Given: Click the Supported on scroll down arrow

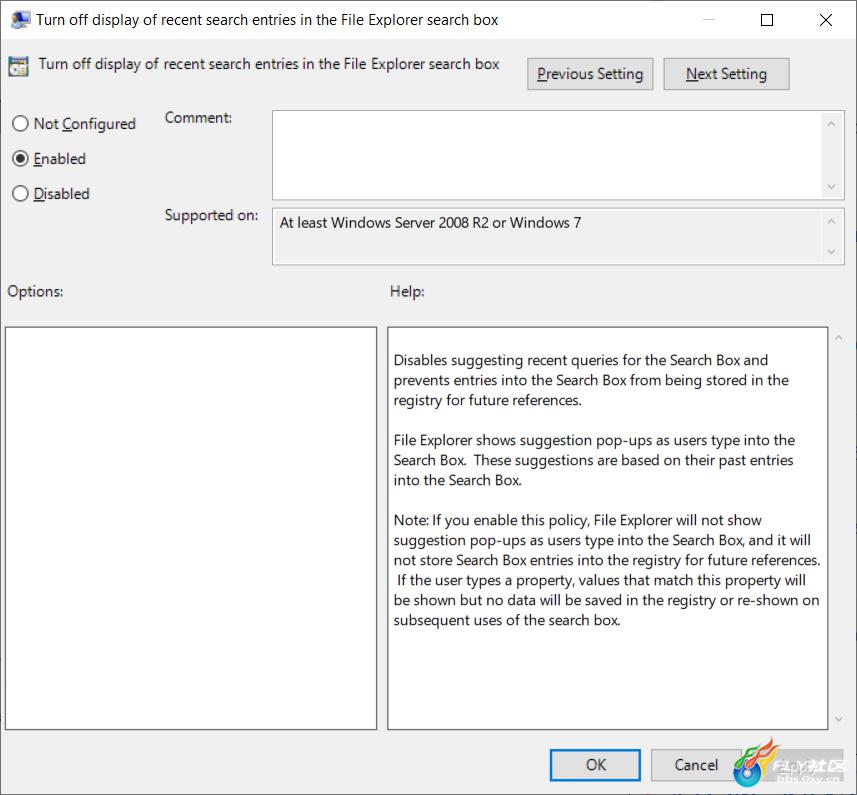Looking at the screenshot, I should (831, 252).
